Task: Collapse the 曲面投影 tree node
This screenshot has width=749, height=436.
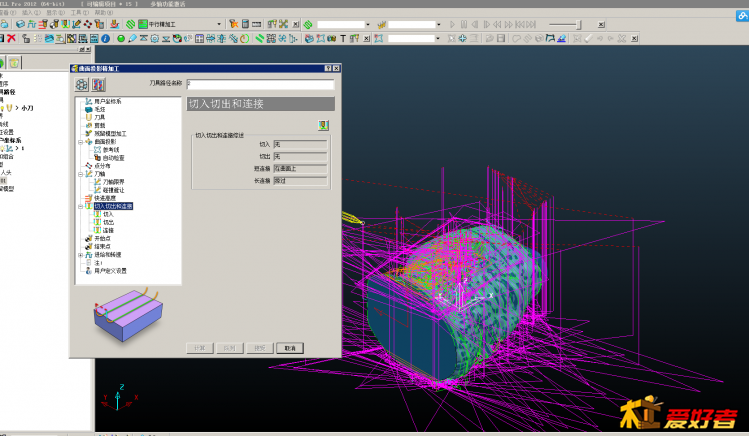Action: point(80,142)
